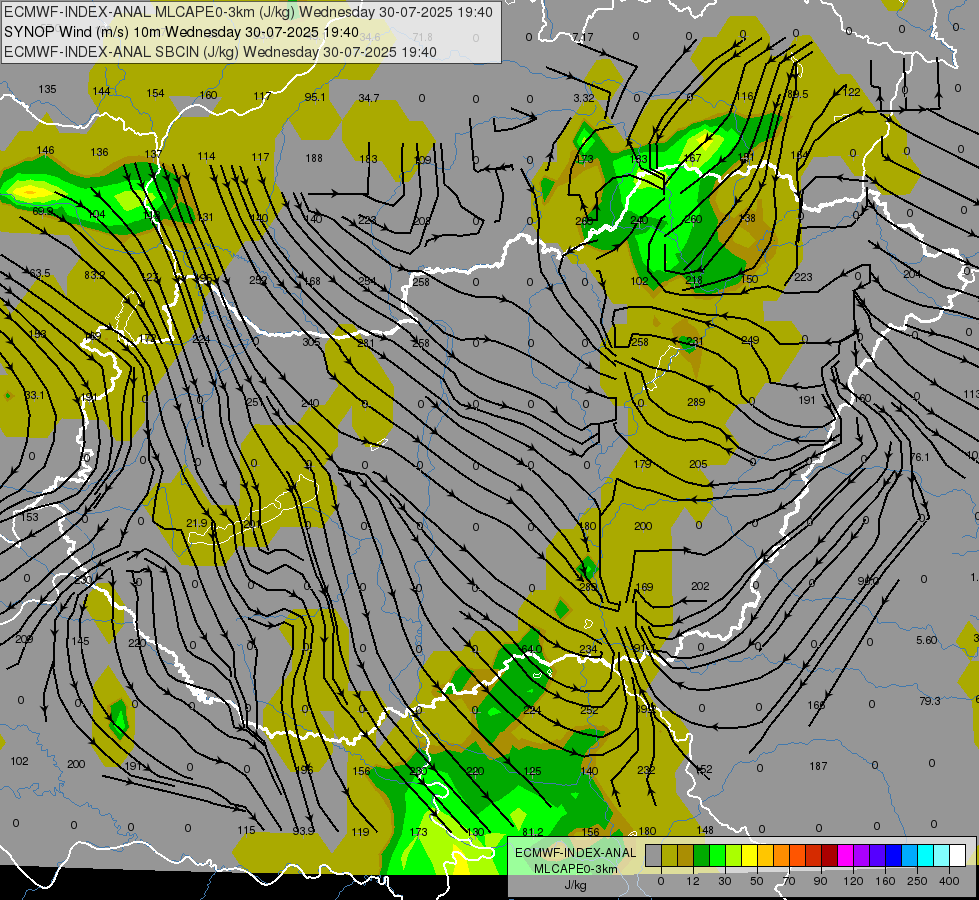Select the map value '34.7'
This screenshot has height=900, width=979.
pos(368,98)
